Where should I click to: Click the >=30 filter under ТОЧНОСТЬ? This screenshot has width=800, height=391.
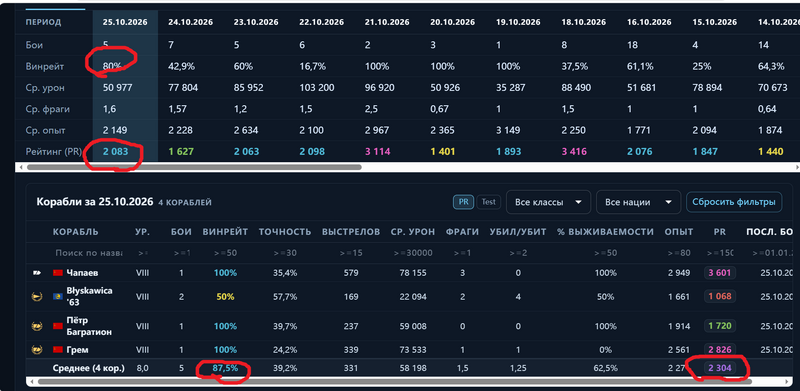285,253
